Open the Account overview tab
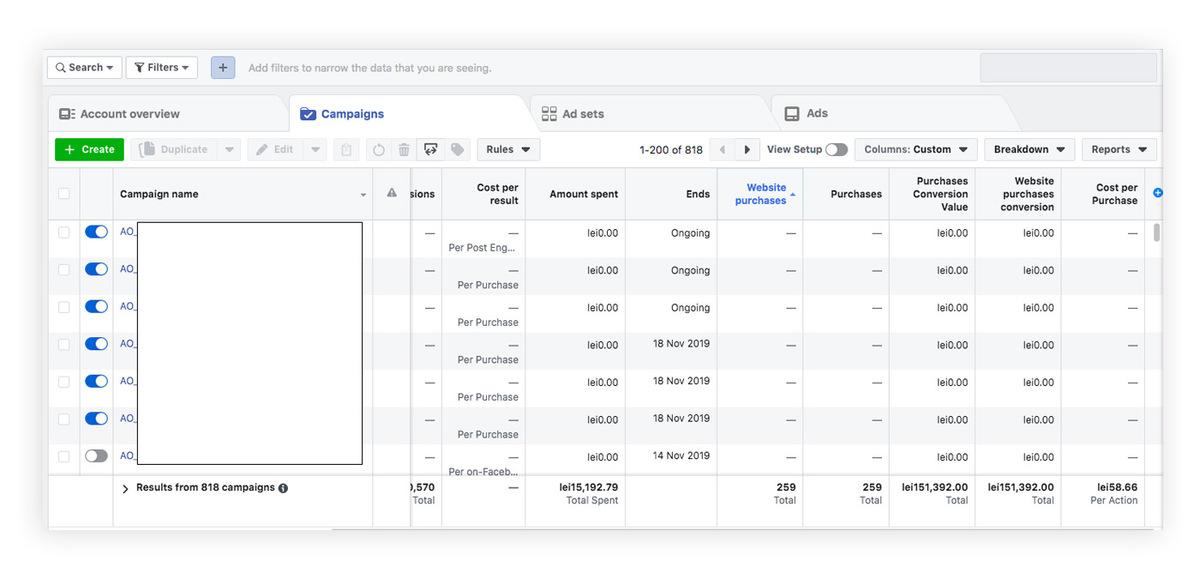Image resolution: width=1200 pixels, height=579 pixels. pyautogui.click(x=130, y=114)
